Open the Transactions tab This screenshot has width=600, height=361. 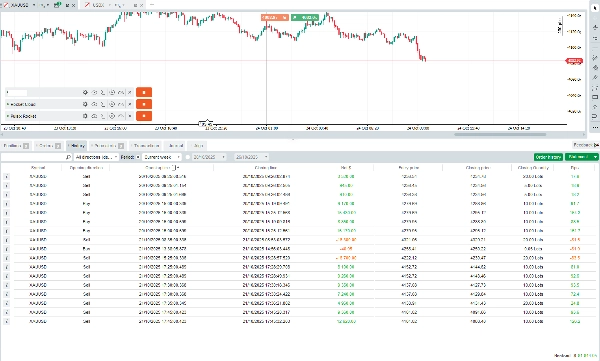click(145, 145)
